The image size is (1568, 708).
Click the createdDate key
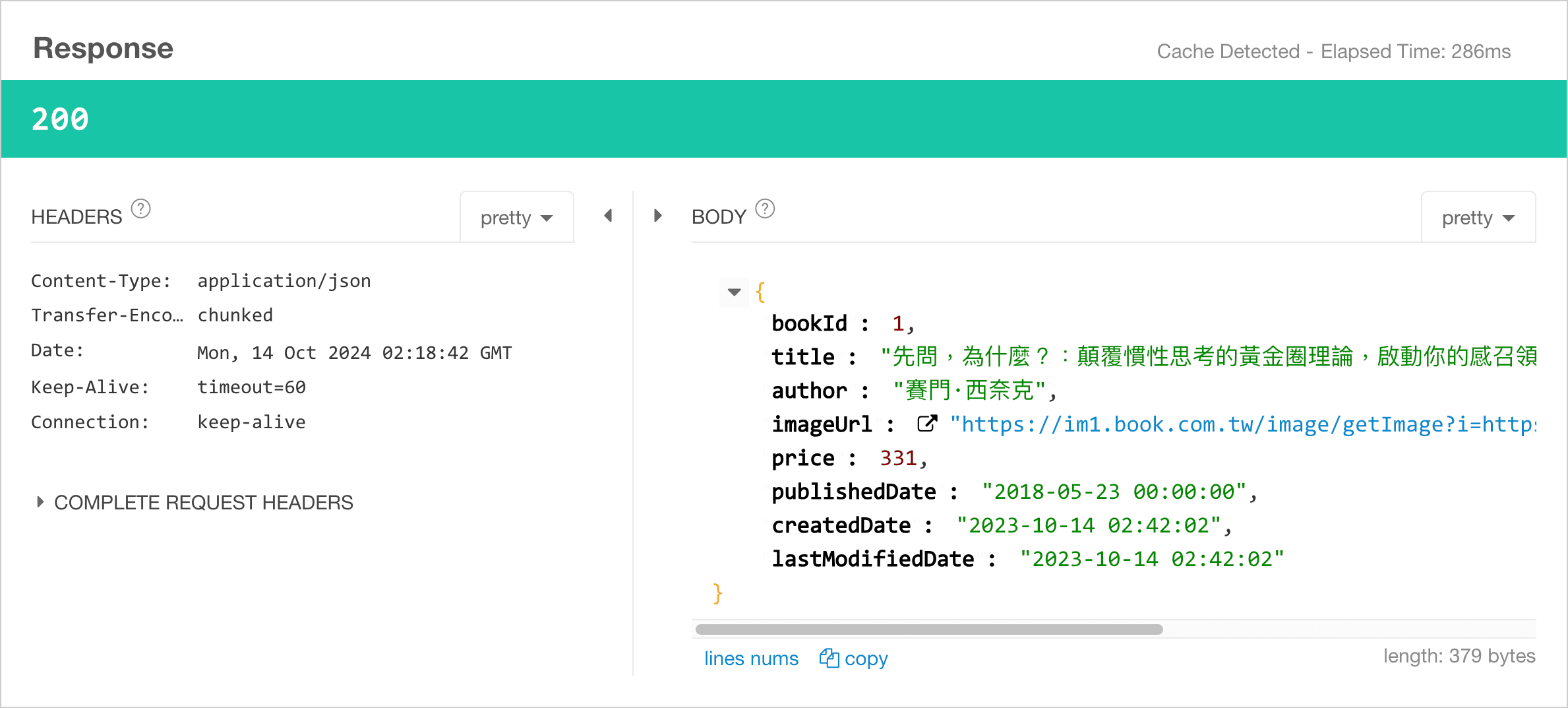pyautogui.click(x=841, y=525)
